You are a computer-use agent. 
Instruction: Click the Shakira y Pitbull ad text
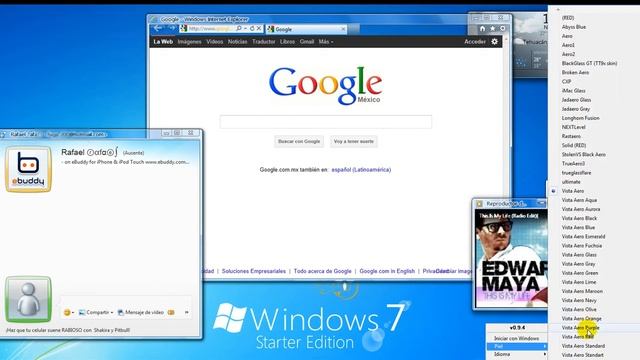(x=68, y=330)
